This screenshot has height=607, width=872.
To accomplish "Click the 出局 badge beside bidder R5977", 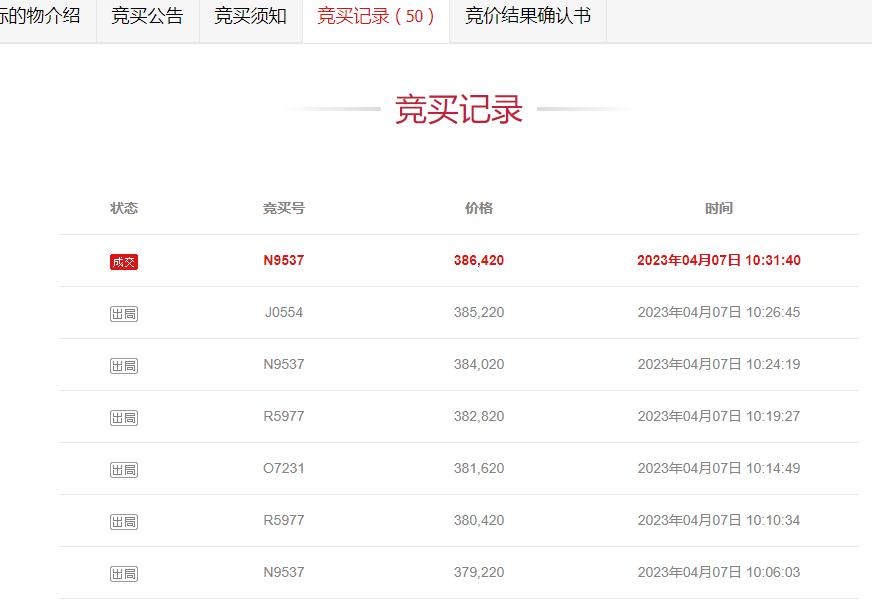I will tap(124, 416).
